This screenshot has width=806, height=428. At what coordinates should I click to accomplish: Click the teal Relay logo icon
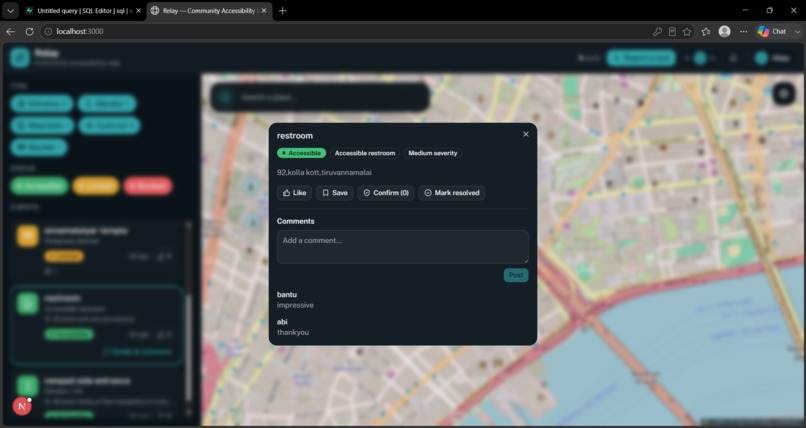coord(20,58)
